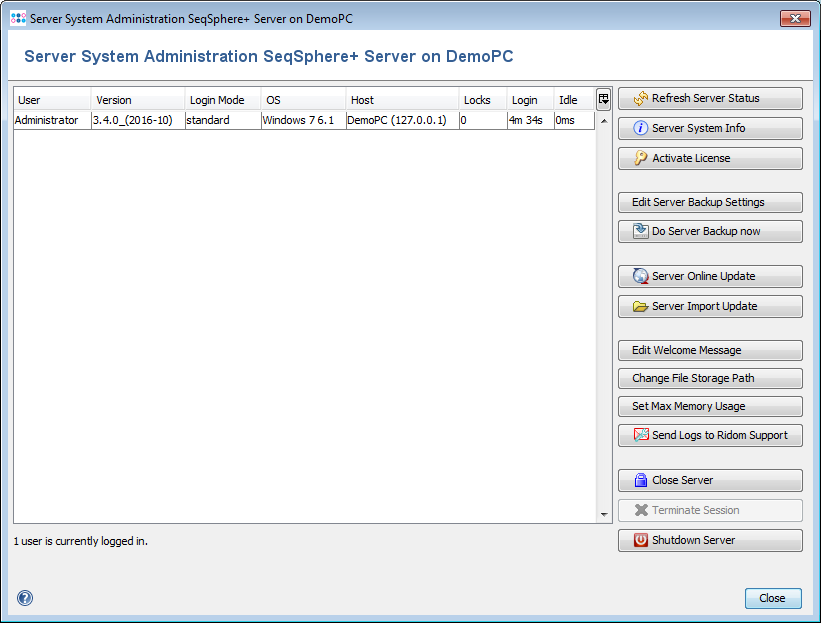Click the backup disk icon on Do Server Backup now
821x623 pixels.
(x=640, y=231)
